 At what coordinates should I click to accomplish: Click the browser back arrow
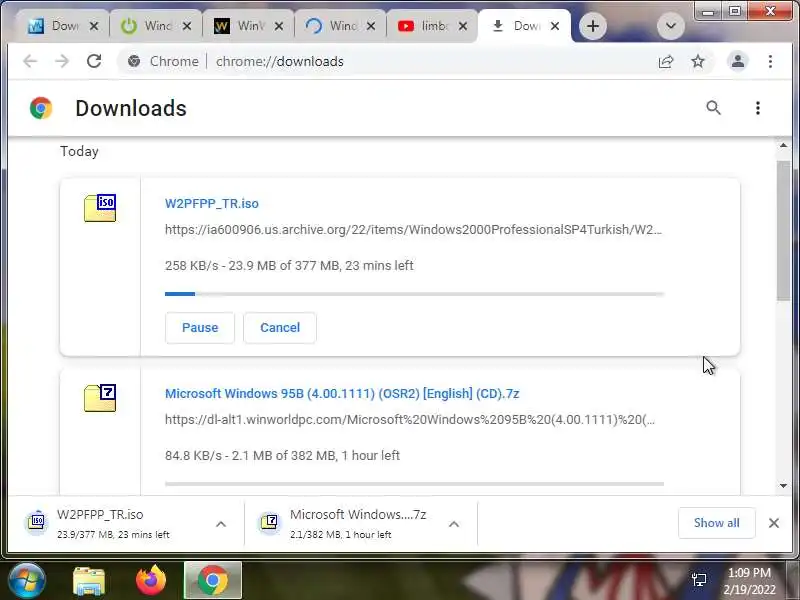tap(30, 61)
